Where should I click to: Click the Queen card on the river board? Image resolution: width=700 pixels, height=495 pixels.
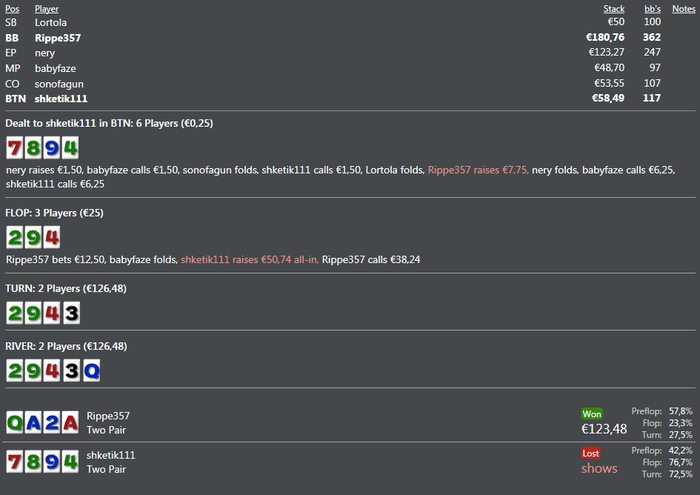(x=88, y=371)
